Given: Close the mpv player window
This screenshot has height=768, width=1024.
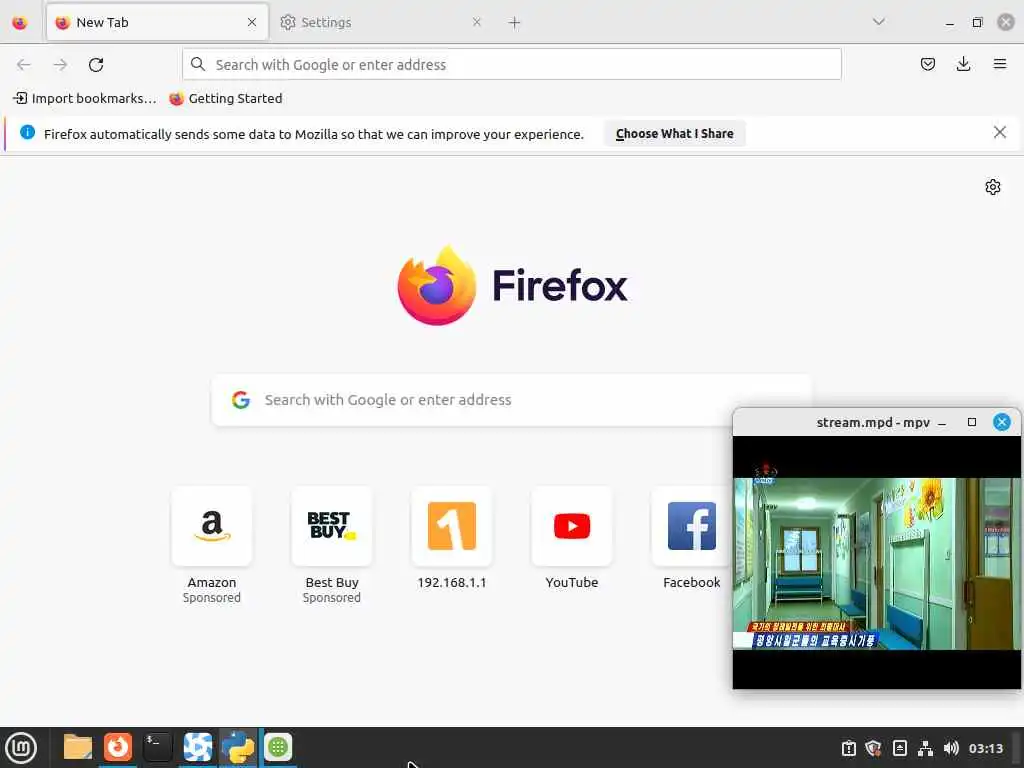Looking at the screenshot, I should pyautogui.click(x=1002, y=422).
